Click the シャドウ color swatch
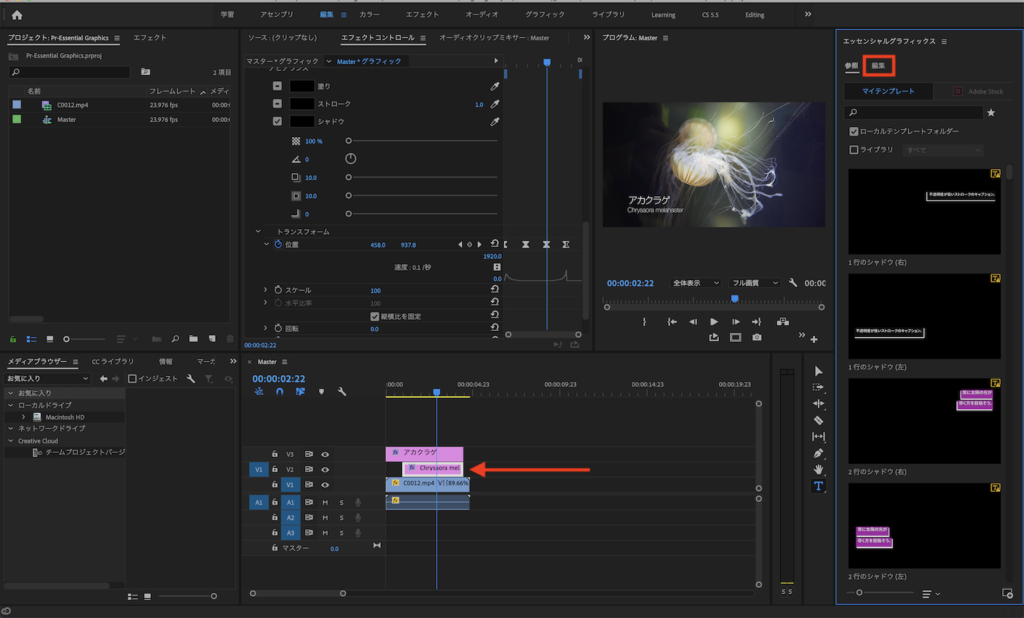The height and width of the screenshot is (618, 1024). click(303, 121)
